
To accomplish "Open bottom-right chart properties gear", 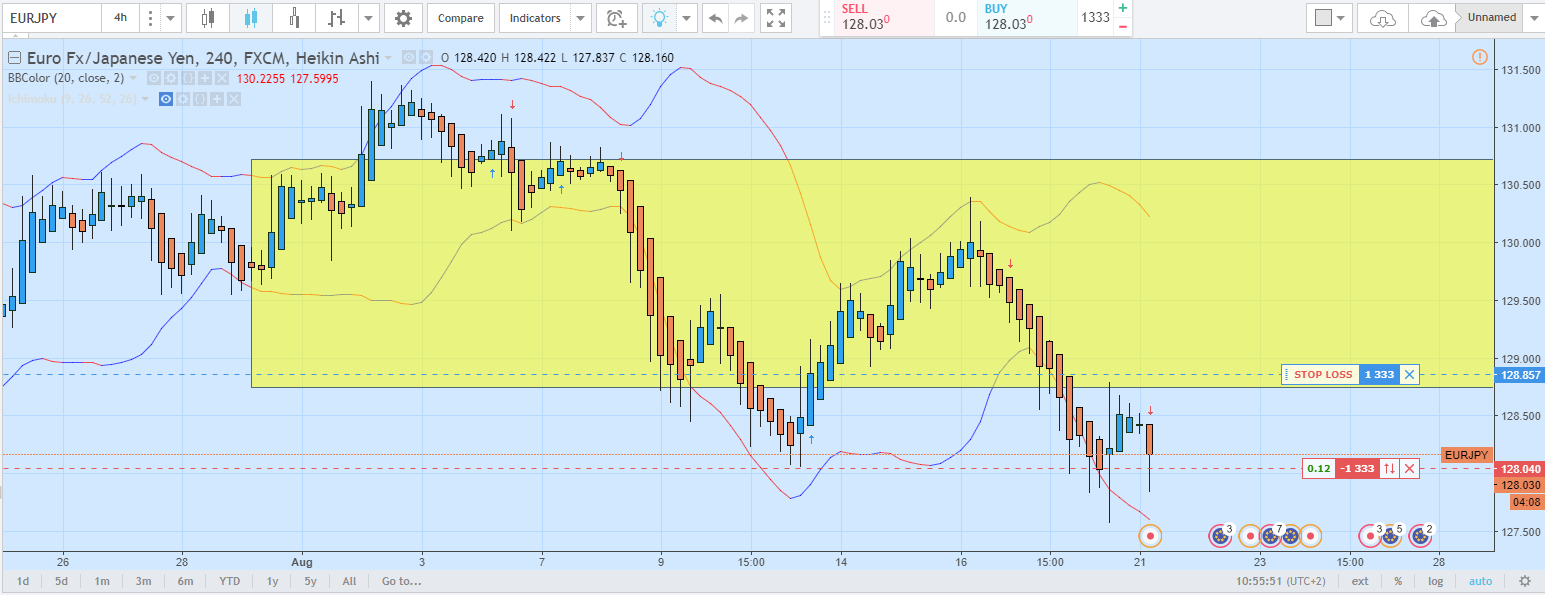I will 1524,581.
